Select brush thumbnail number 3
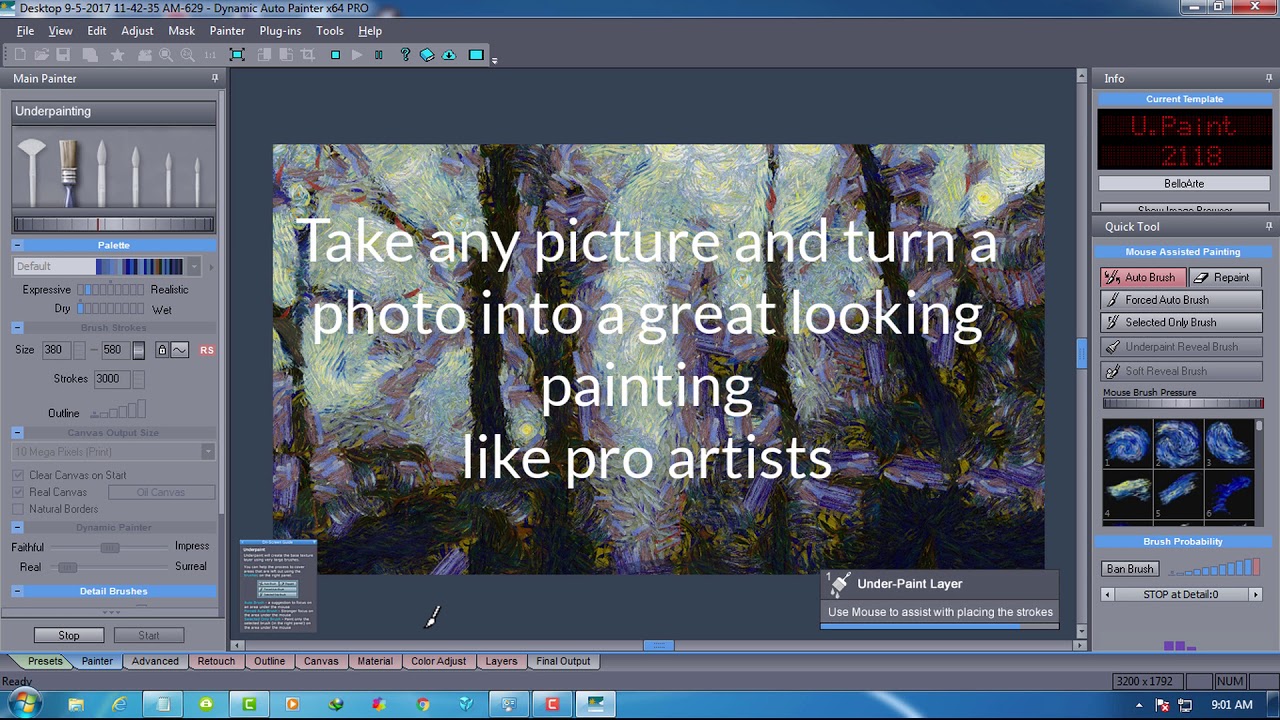This screenshot has height=720, width=1280. pyautogui.click(x=1229, y=444)
